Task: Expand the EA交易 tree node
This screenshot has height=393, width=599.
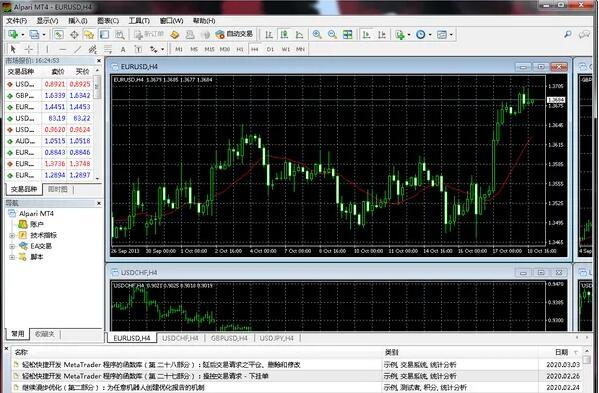Action: pos(12,246)
